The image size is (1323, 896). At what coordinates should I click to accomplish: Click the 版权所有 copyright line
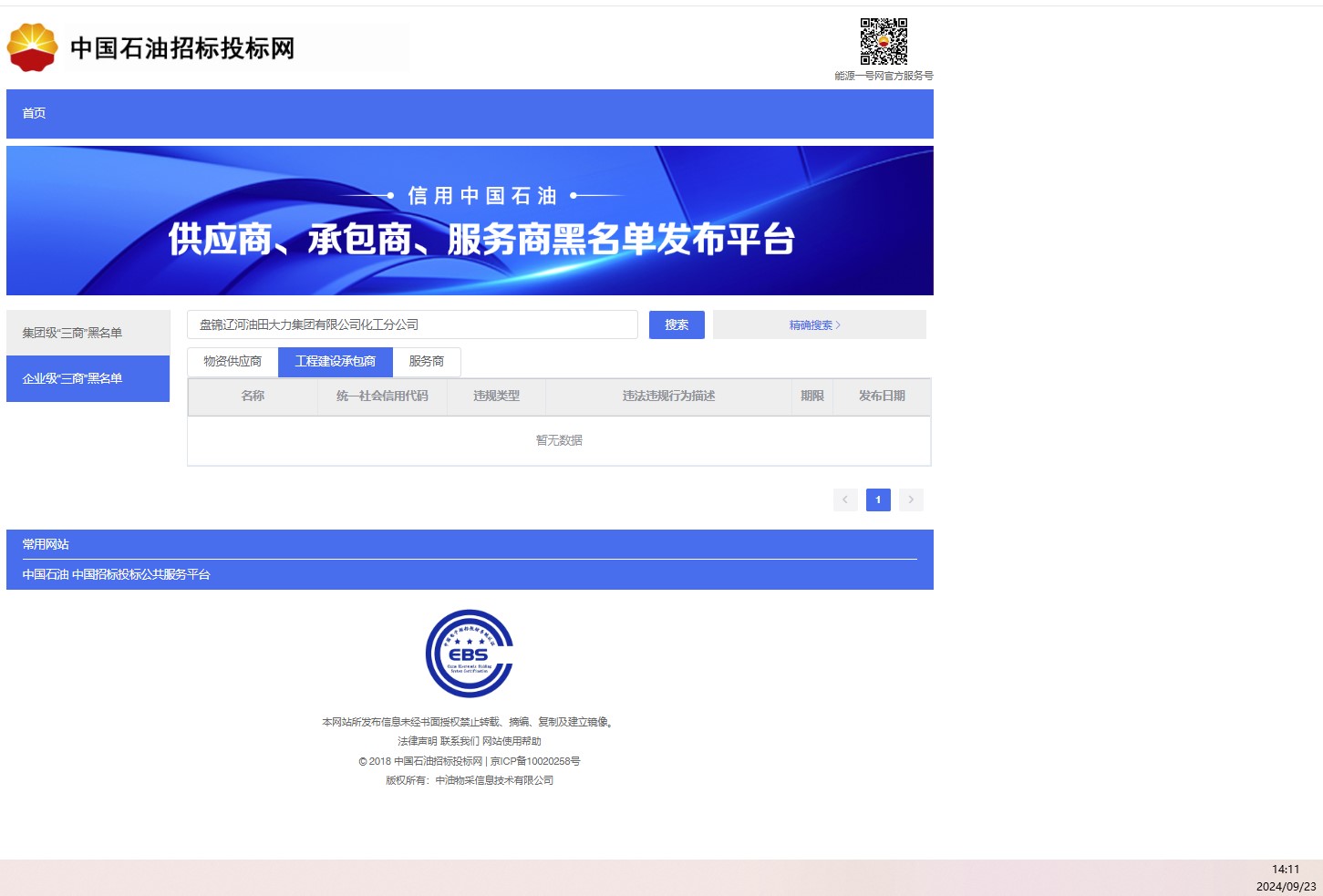click(x=470, y=780)
